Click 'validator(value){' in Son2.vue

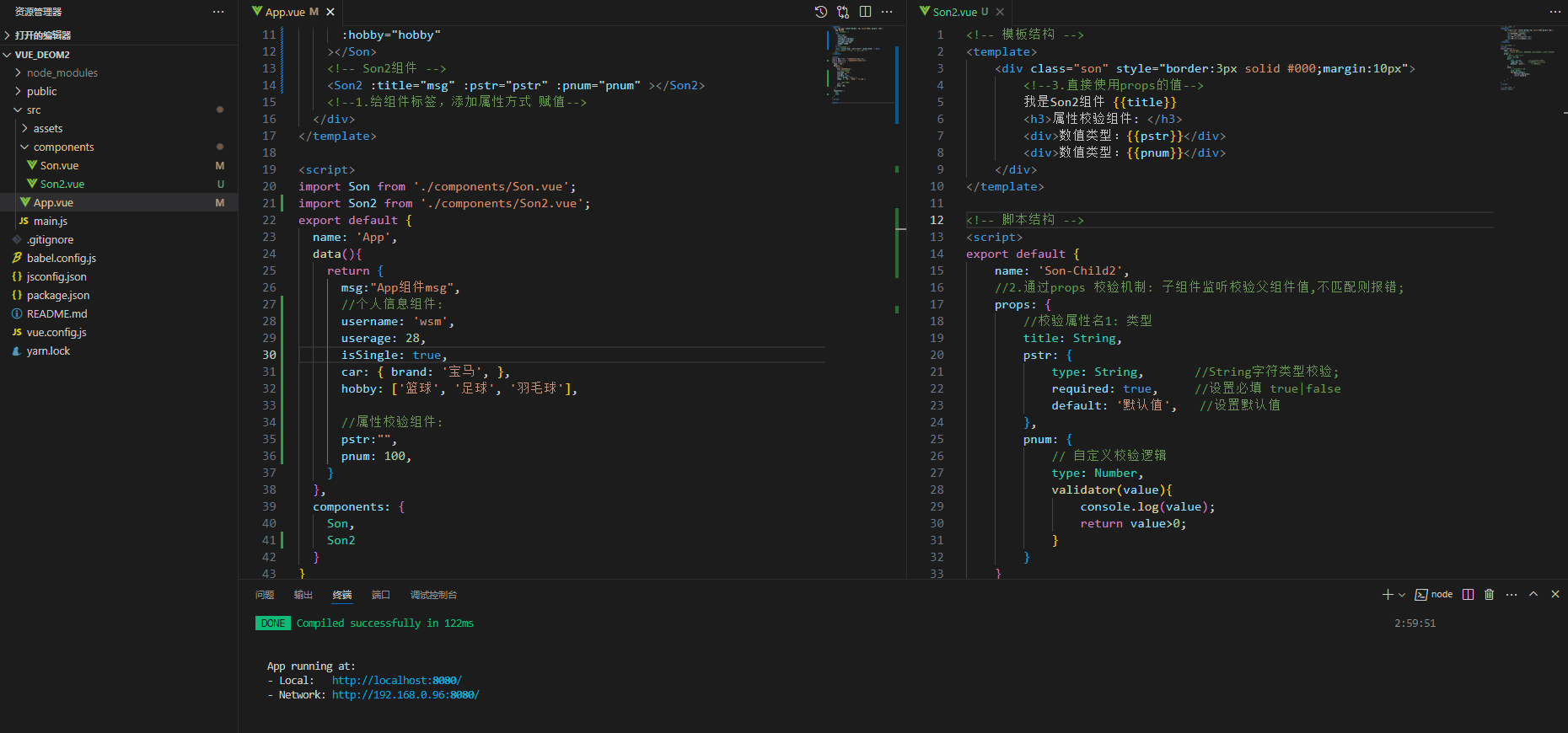point(1112,490)
